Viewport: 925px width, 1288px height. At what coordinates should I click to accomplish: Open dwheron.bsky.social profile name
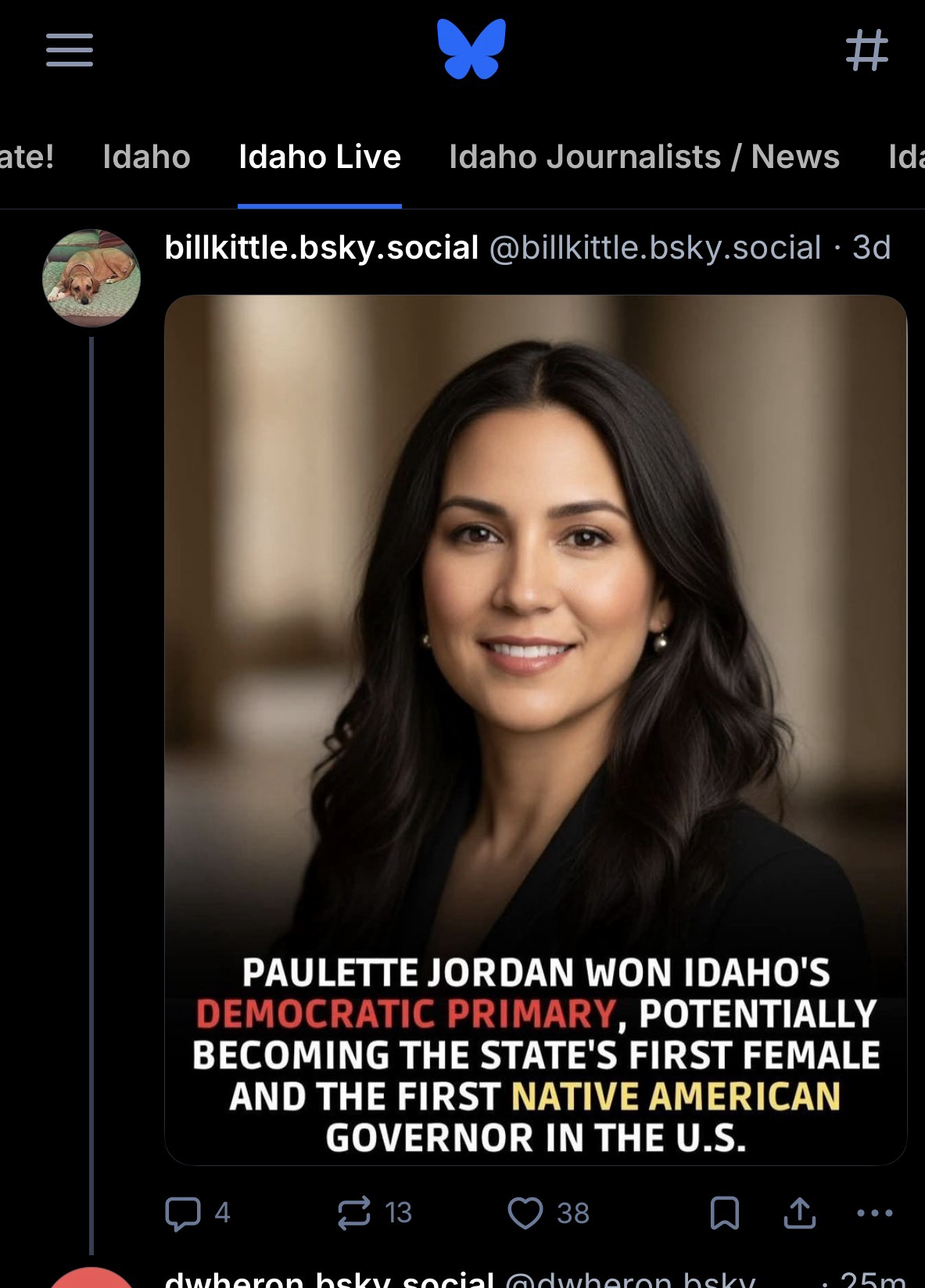tap(329, 1279)
